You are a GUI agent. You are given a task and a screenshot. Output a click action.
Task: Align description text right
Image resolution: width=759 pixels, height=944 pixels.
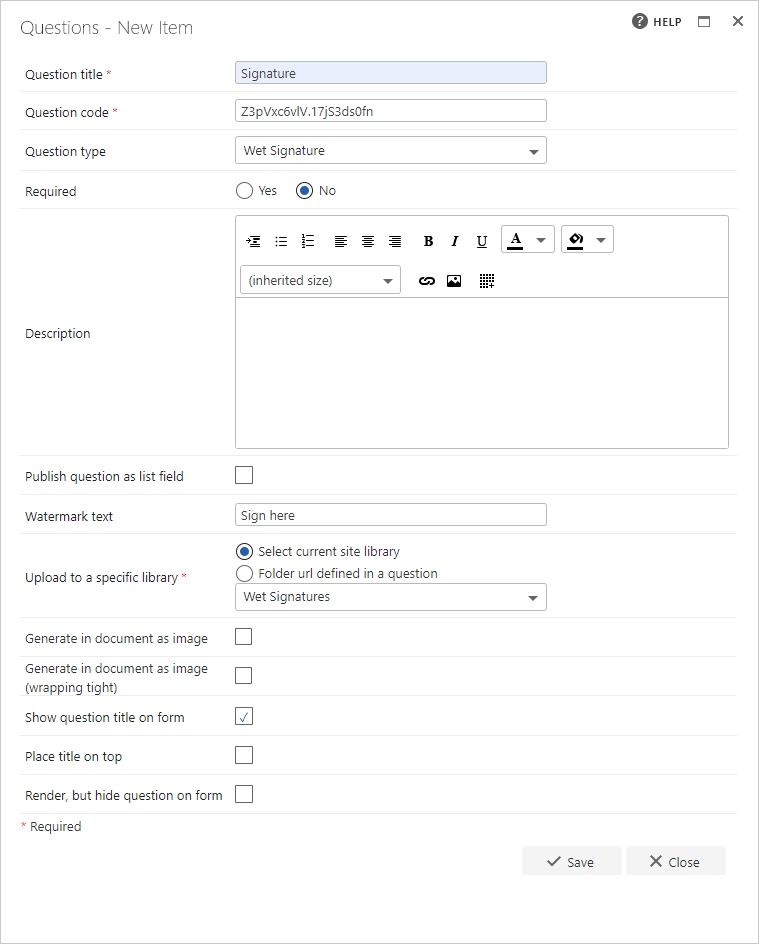pyautogui.click(x=395, y=241)
